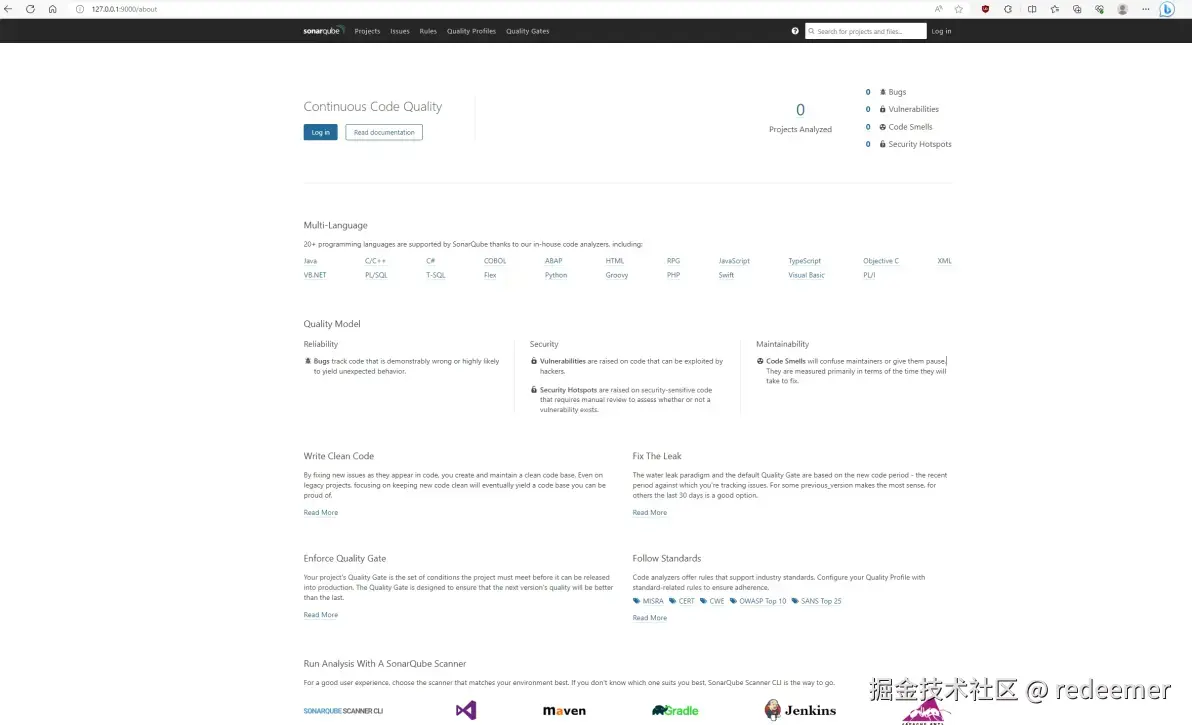Click the JavaScript language link
Viewport: 1192px width, 725px height.
(734, 261)
